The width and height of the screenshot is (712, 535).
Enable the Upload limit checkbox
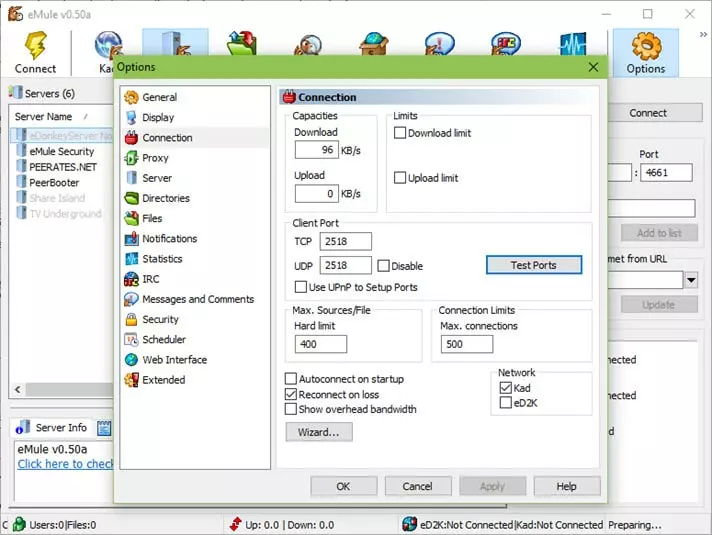pos(400,178)
